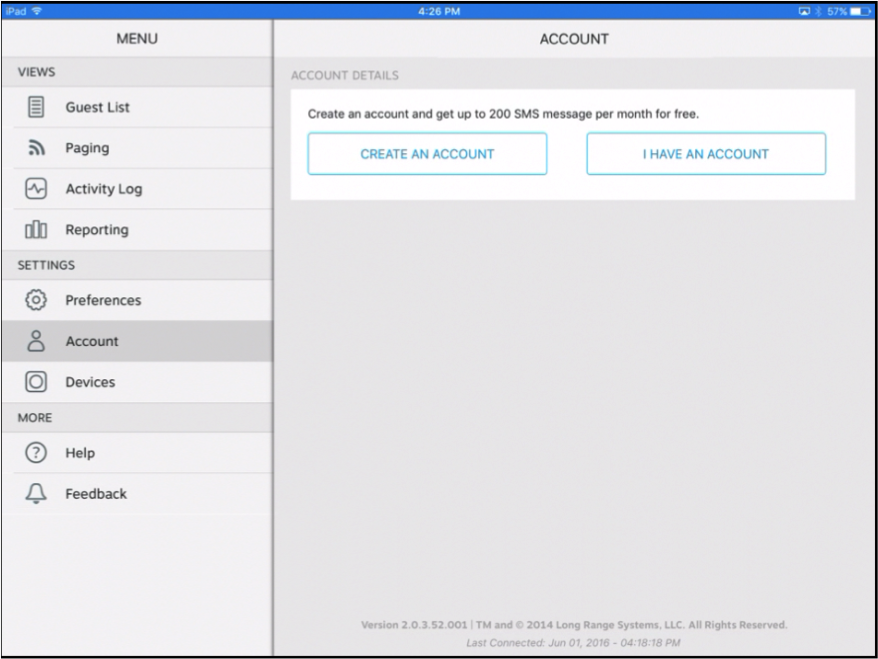Click the Devices circle icon
The width and height of the screenshot is (878, 659).
pyautogui.click(x=36, y=382)
